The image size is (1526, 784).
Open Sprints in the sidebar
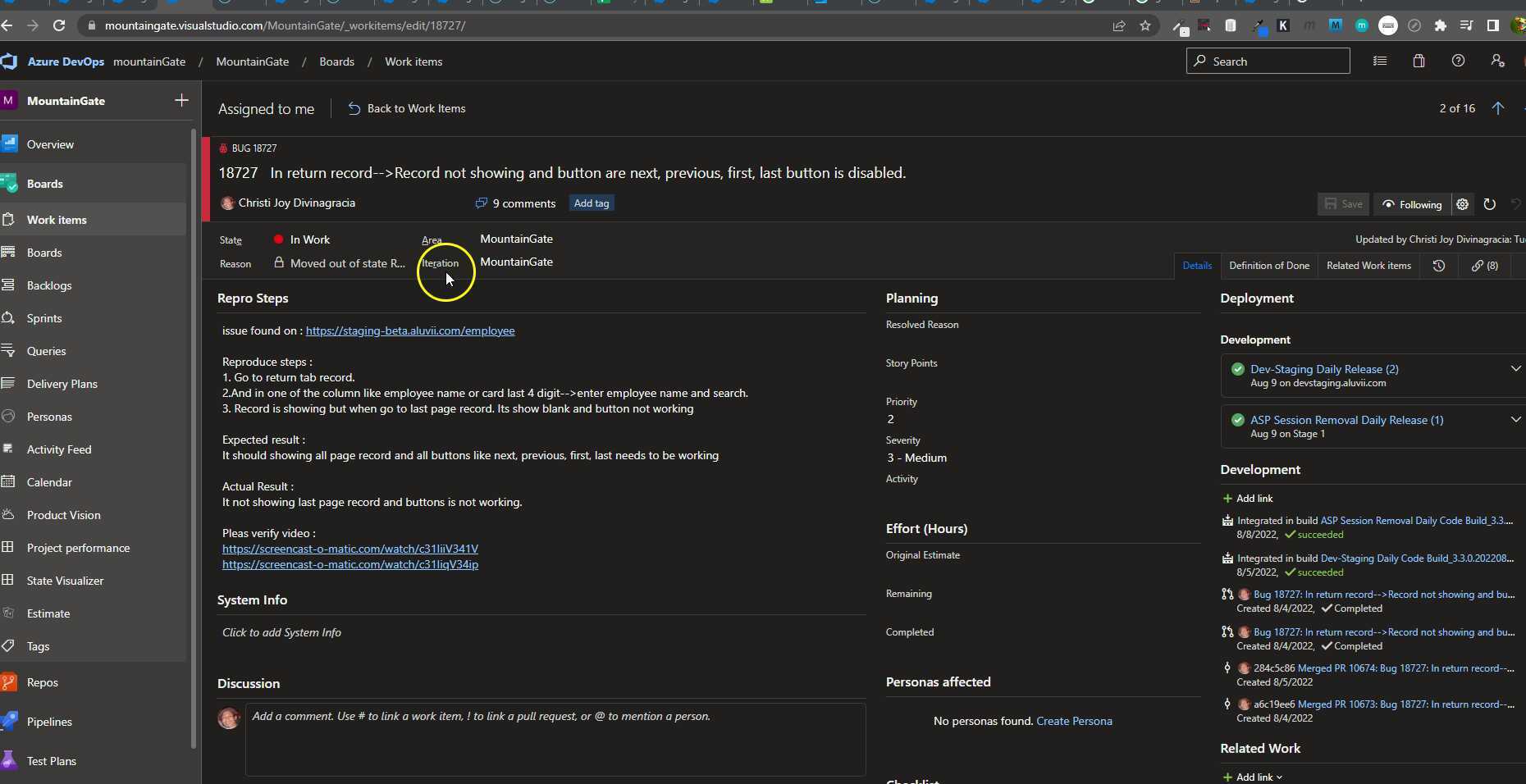click(45, 318)
